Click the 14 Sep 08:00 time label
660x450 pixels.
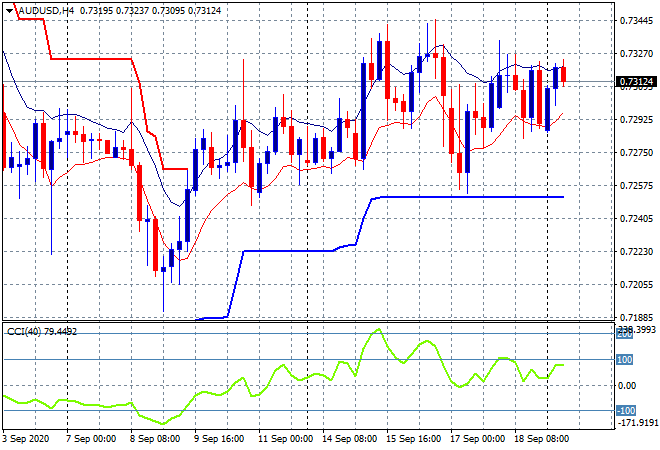tap(349, 439)
